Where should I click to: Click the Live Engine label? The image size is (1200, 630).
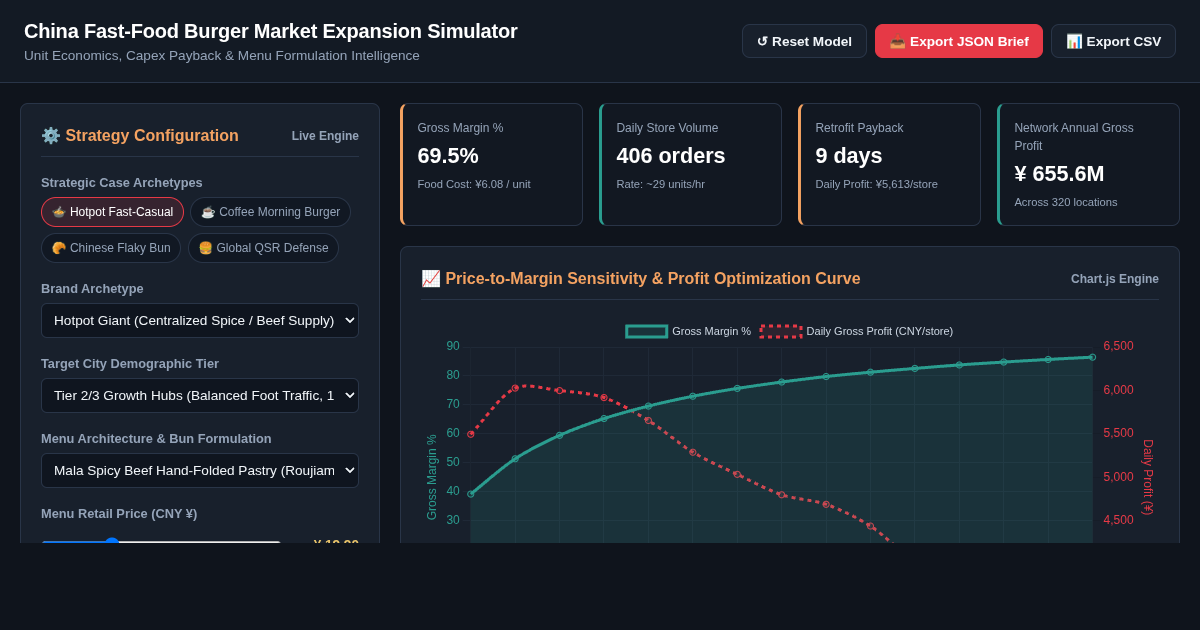tap(325, 136)
